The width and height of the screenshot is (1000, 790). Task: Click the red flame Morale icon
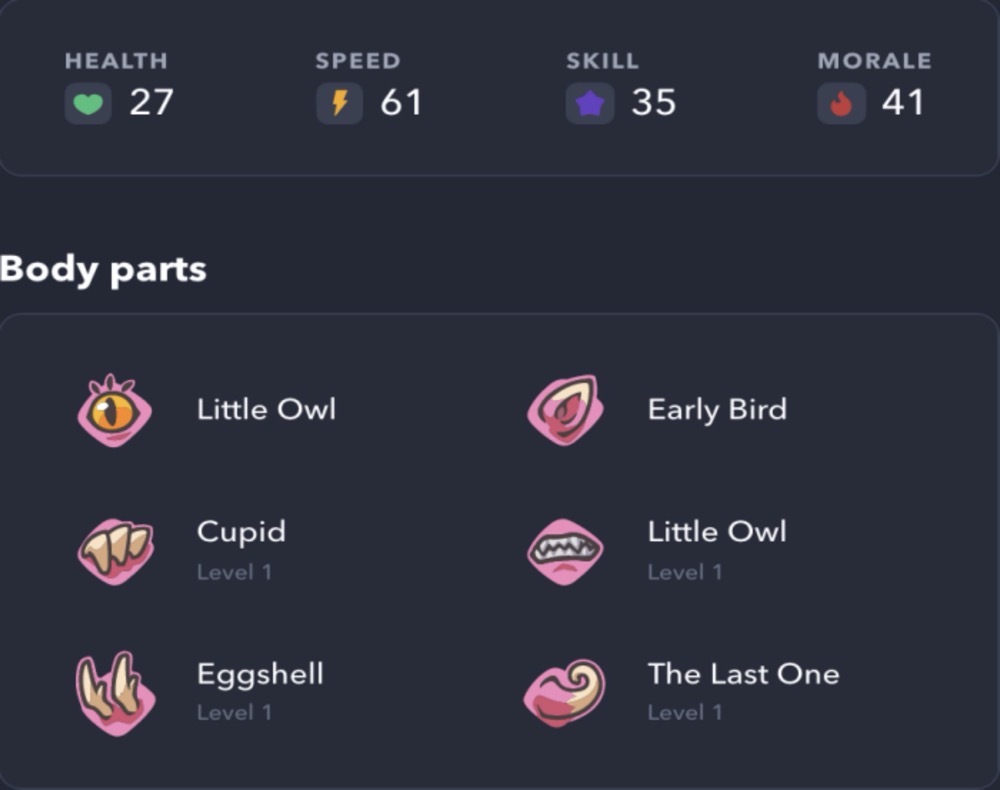841,103
